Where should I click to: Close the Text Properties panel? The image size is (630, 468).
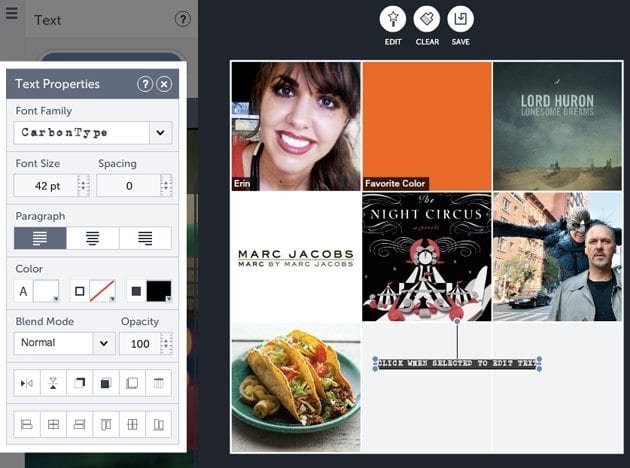click(164, 84)
